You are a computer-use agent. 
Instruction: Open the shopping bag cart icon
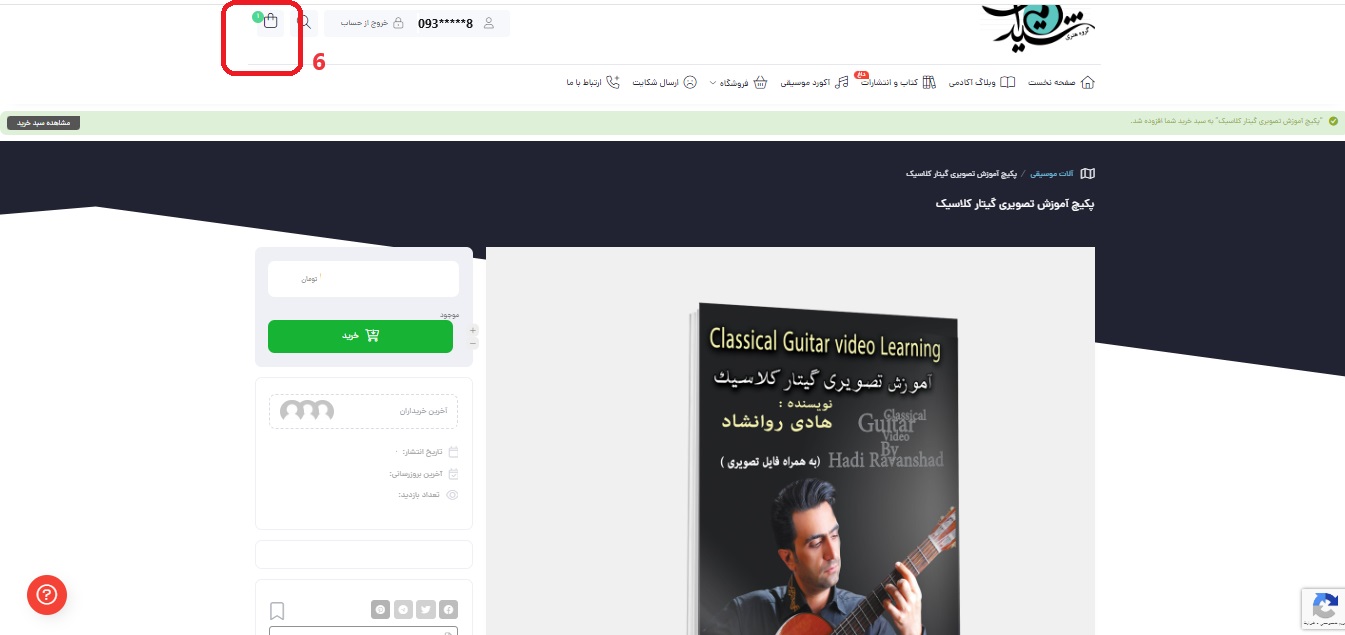(x=270, y=22)
